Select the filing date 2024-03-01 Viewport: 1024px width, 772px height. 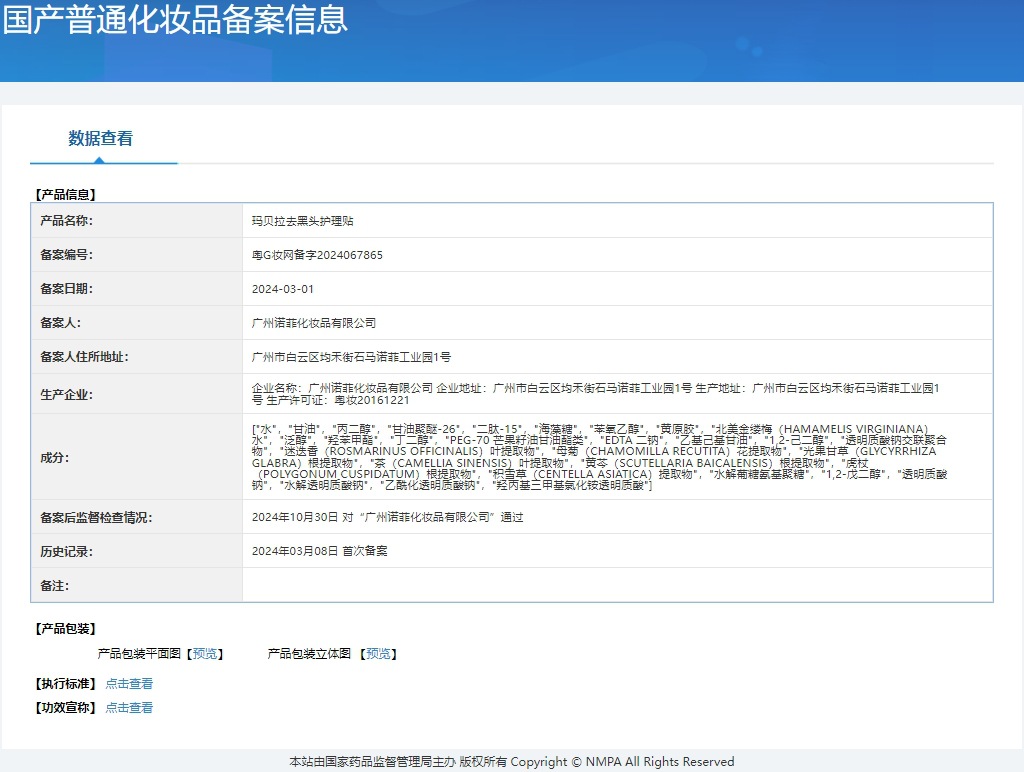coord(283,289)
